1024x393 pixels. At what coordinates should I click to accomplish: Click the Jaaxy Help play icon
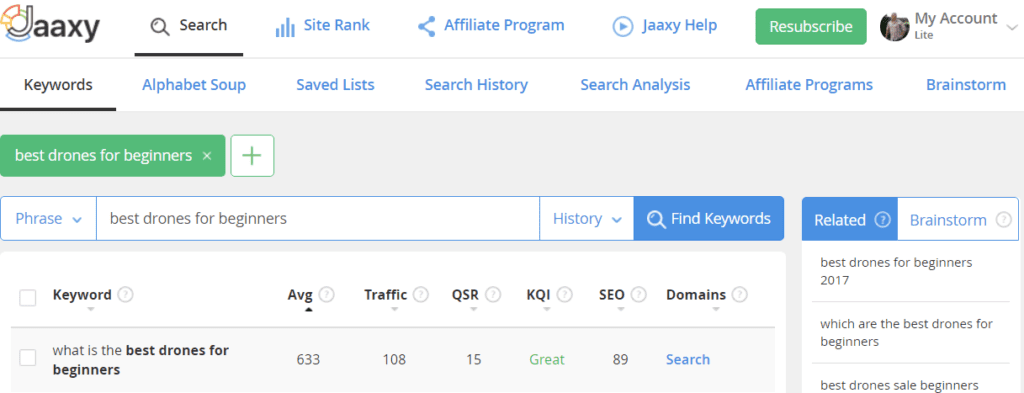click(x=622, y=26)
